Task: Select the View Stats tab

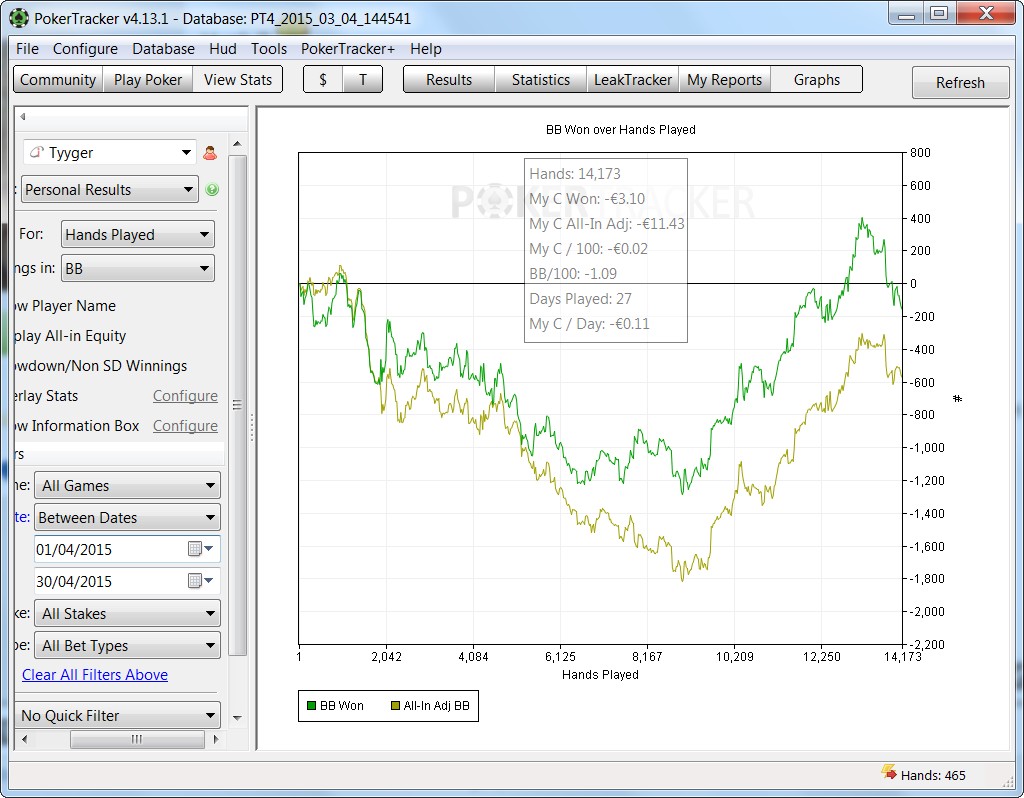Action: [x=238, y=80]
